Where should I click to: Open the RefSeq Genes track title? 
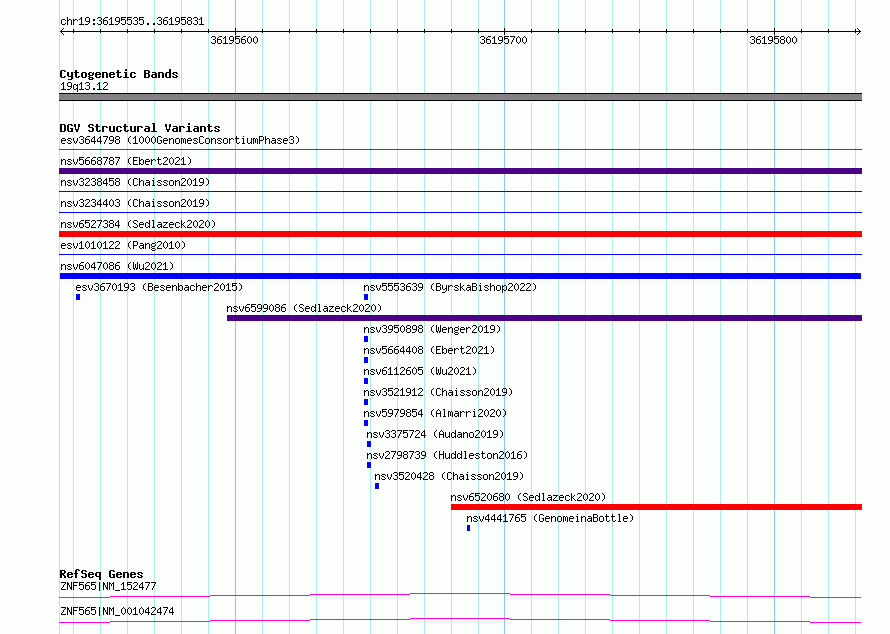pyautogui.click(x=101, y=574)
